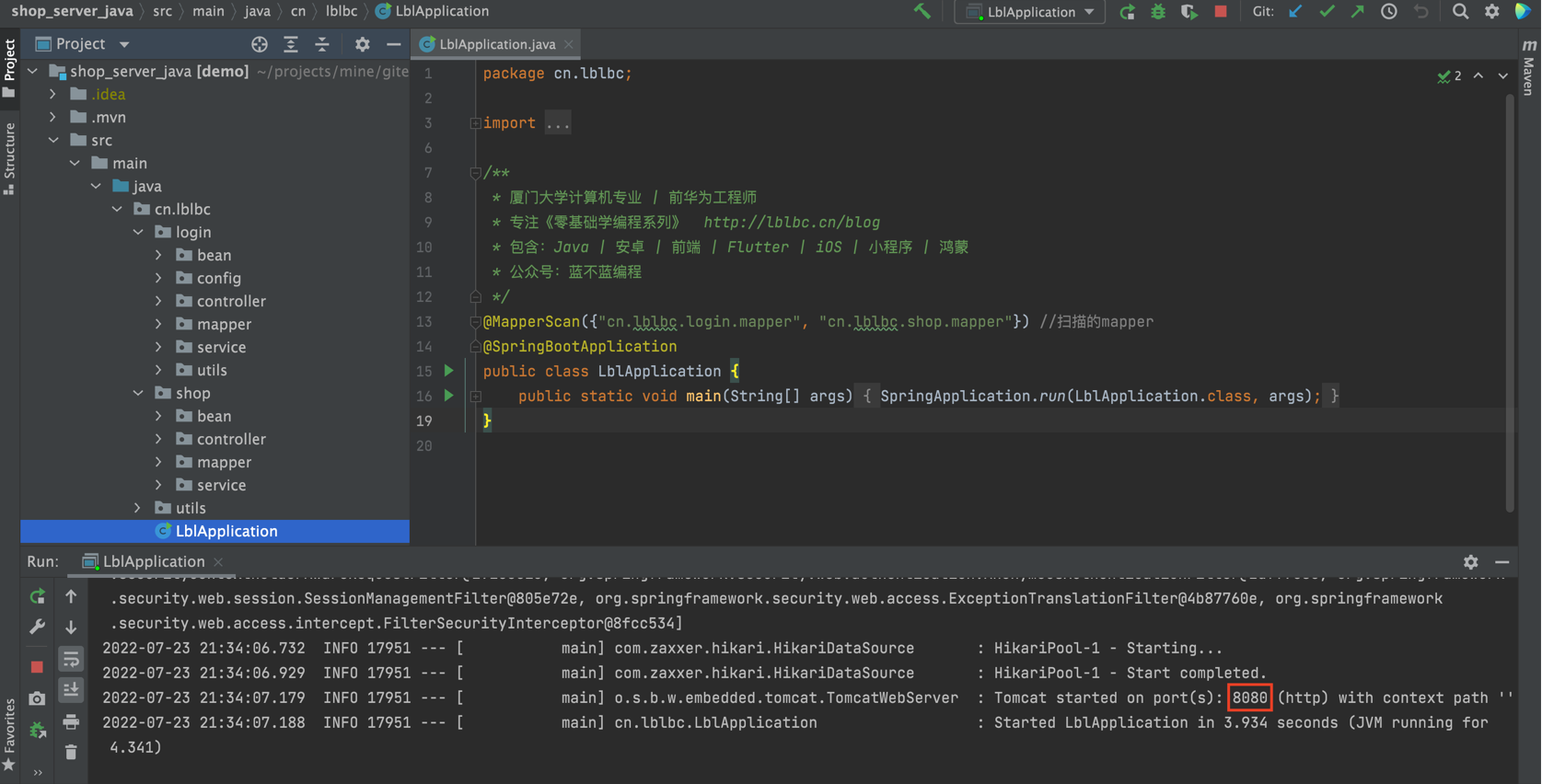Expand the .idea folder
Screen dimensions: 1542x784
click(x=52, y=95)
